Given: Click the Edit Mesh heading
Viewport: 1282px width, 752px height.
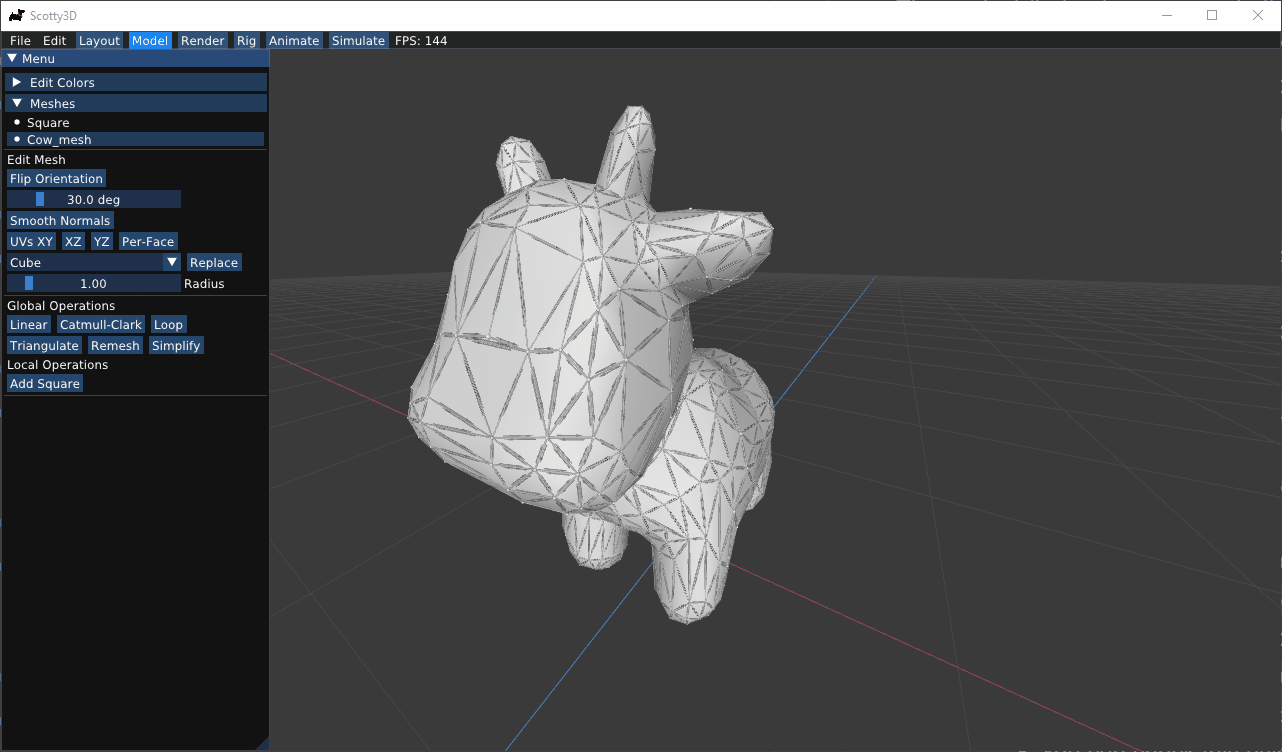Looking at the screenshot, I should point(36,160).
